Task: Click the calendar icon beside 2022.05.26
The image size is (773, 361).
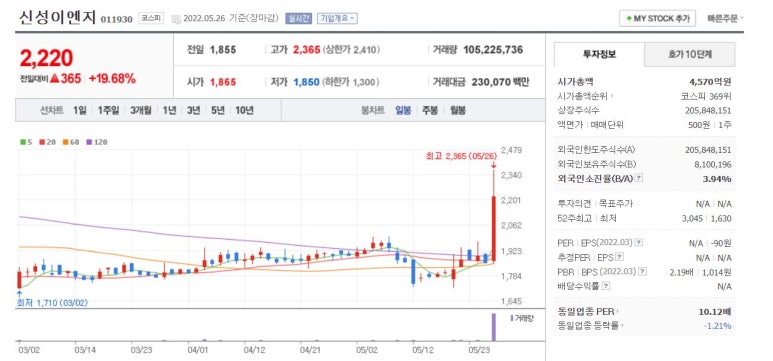Action: pyautogui.click(x=176, y=19)
